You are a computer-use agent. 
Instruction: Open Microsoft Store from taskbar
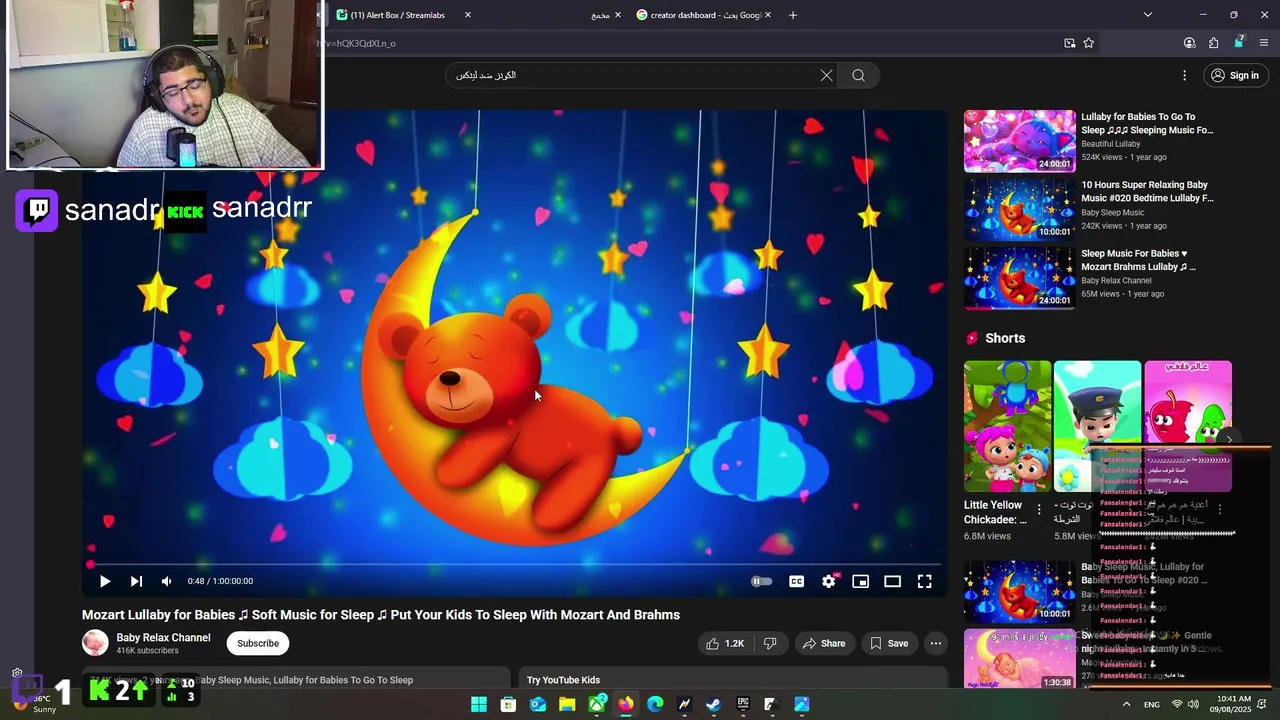tap(508, 704)
